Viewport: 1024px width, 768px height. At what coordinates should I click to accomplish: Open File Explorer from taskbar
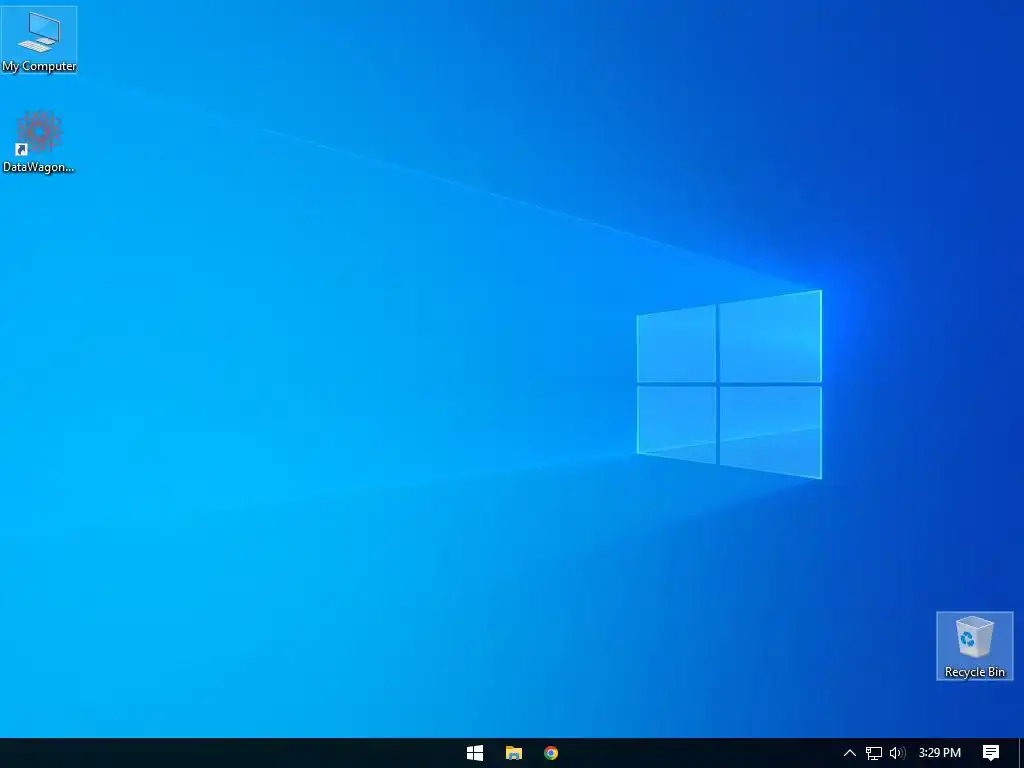(513, 753)
